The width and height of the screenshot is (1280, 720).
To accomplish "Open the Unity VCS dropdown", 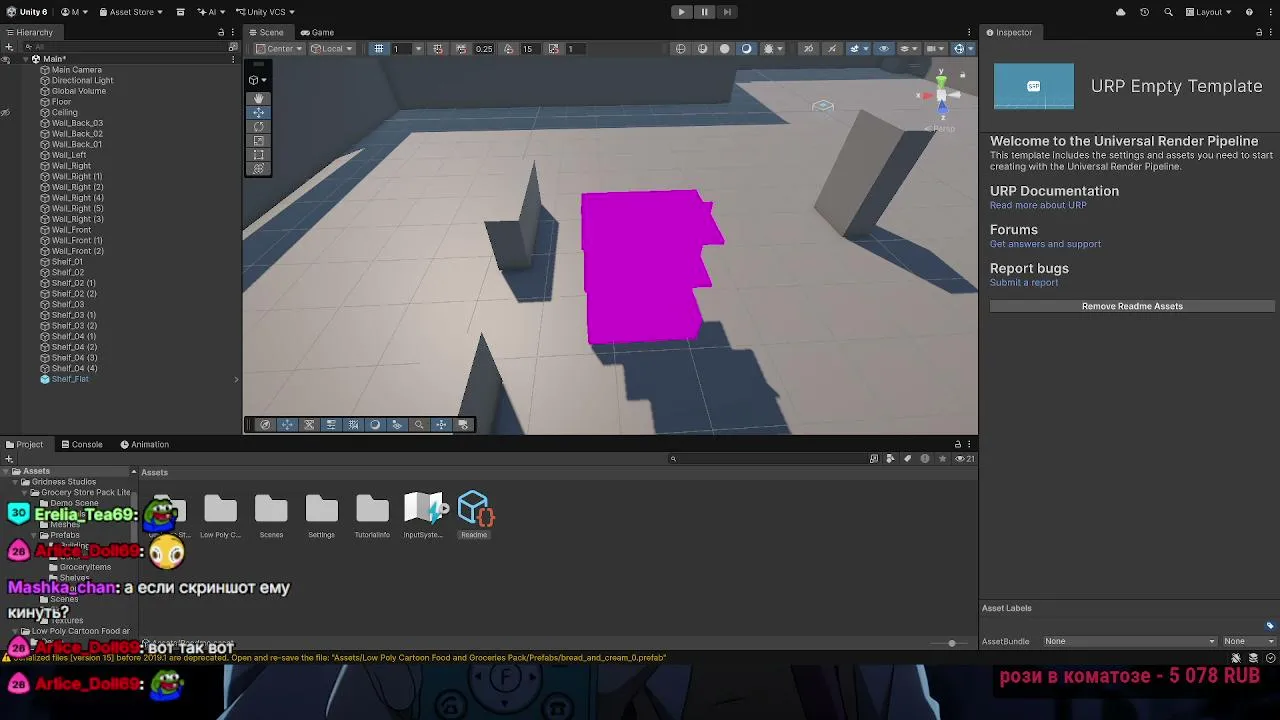I will [264, 12].
